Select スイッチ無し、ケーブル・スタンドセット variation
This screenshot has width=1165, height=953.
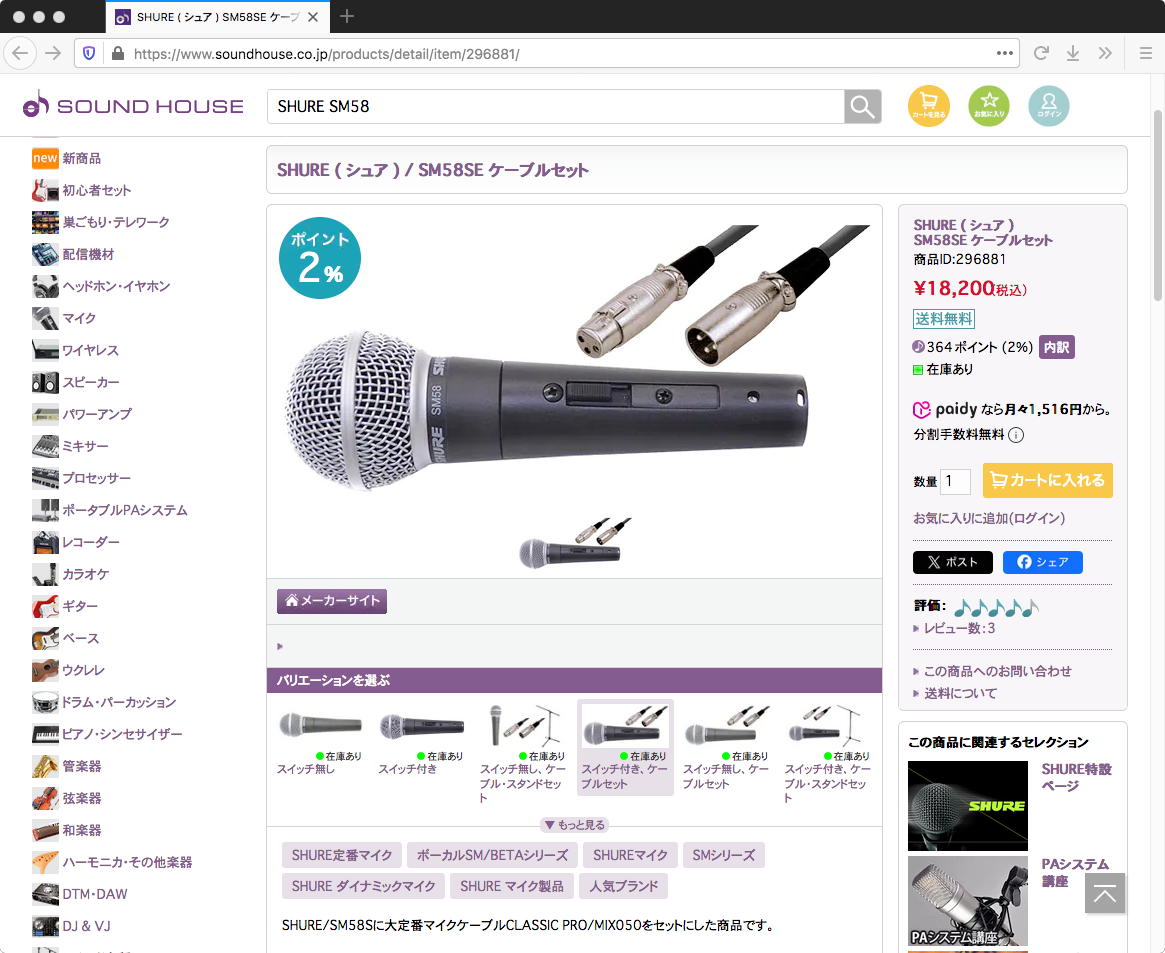click(x=524, y=755)
